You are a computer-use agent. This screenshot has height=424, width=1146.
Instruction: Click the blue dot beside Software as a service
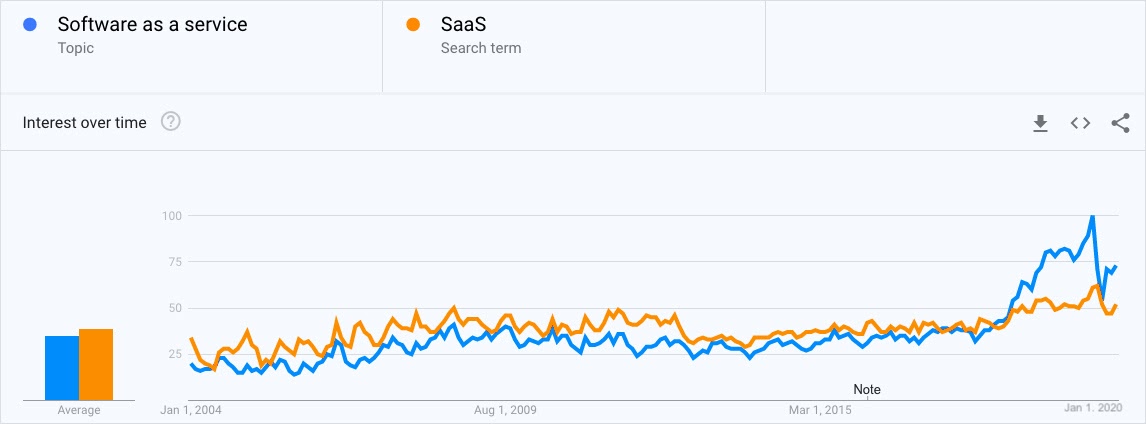[32, 25]
